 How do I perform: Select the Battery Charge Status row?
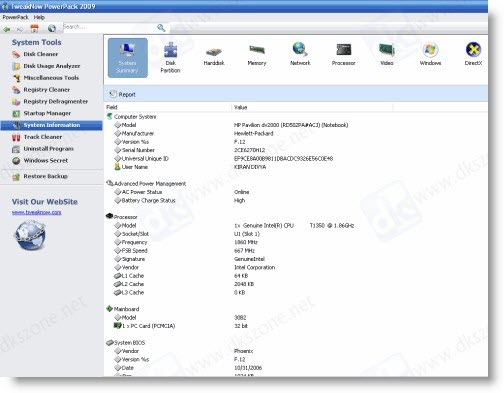(x=296, y=200)
